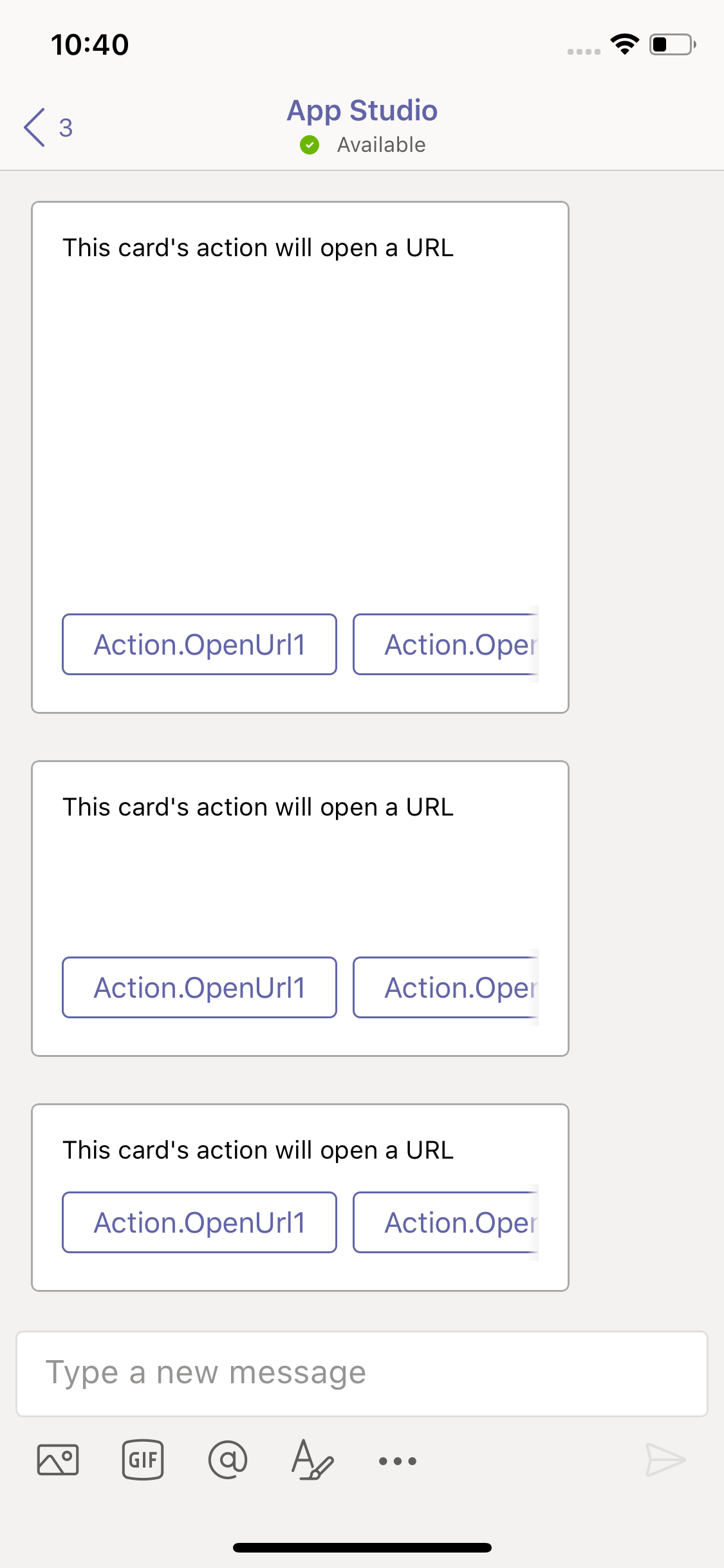Click Action.OpenUrl2 on the middle card

(x=450, y=987)
